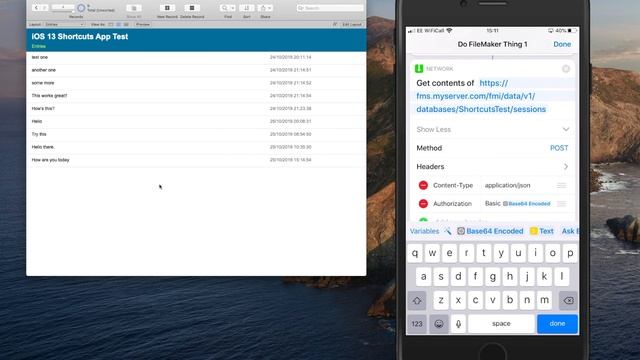
Task: Switch to View as List icon
Action: point(118,24)
